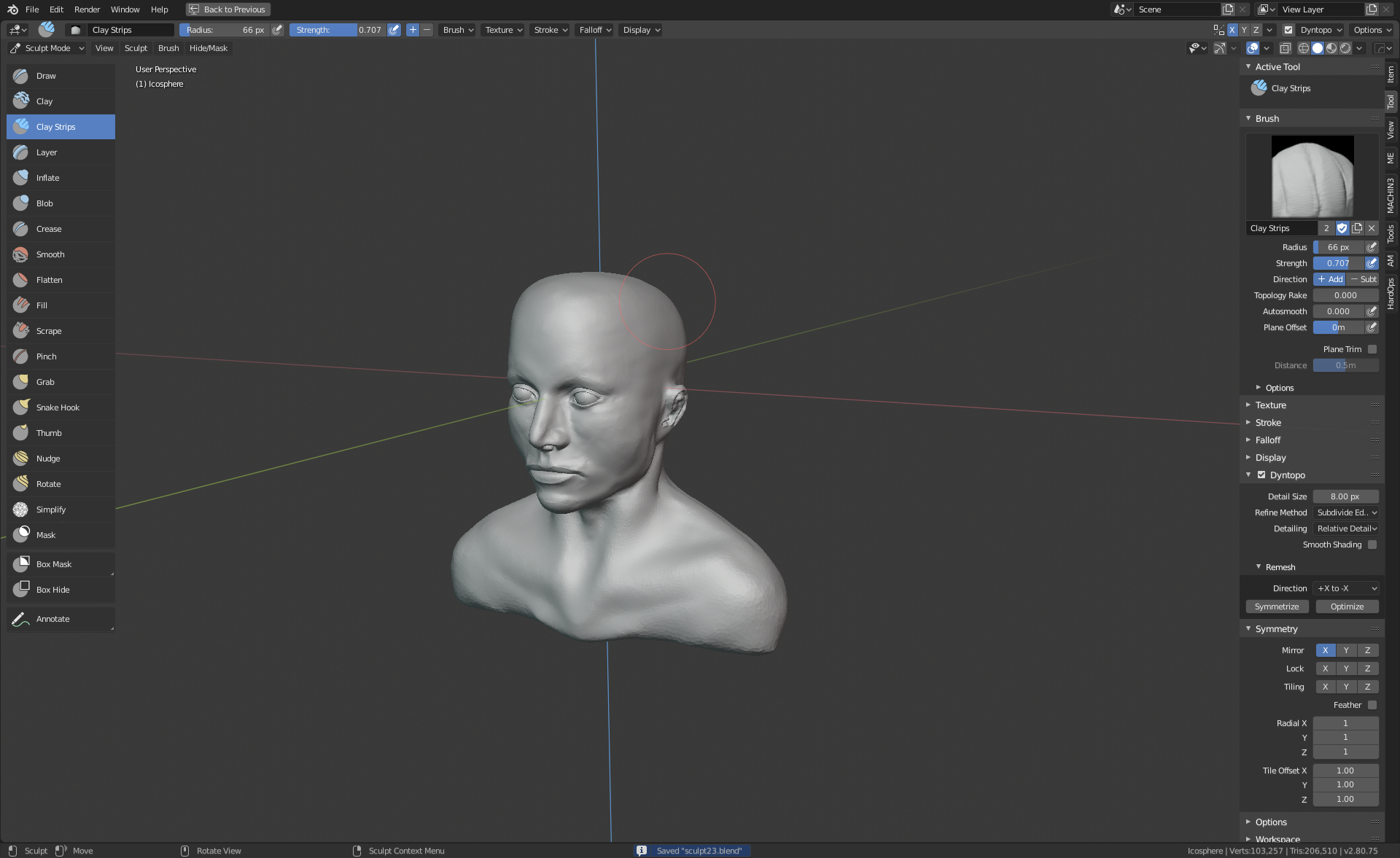Open the Render menu
Viewport: 1400px width, 858px height.
coord(87,9)
